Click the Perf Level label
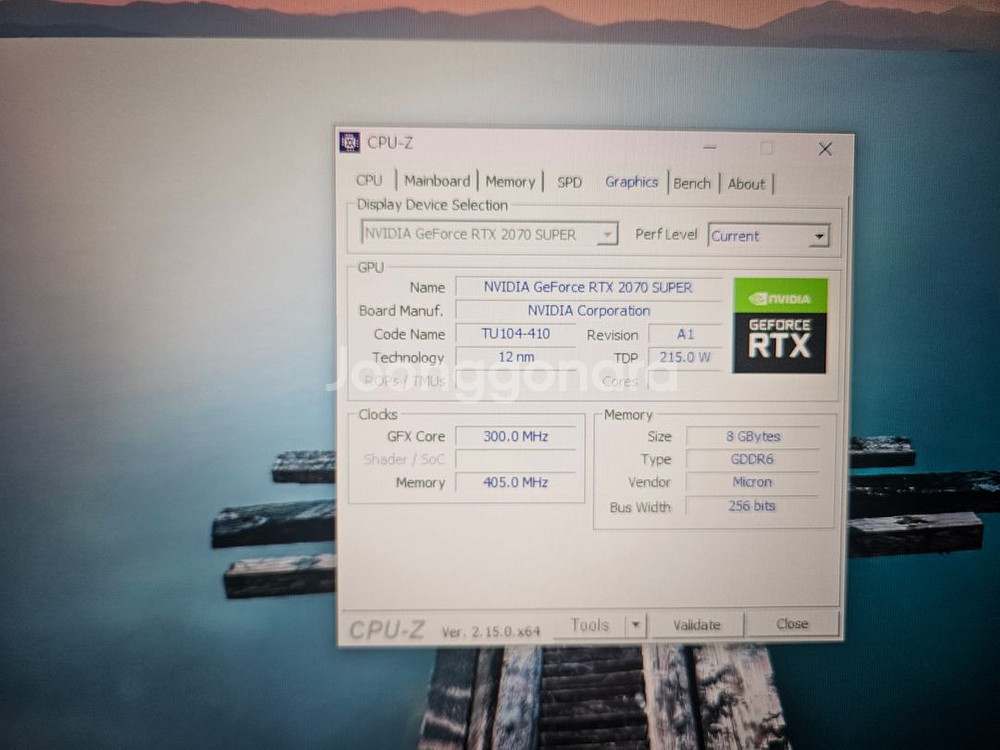Screen dimensions: 1000x750 point(666,235)
